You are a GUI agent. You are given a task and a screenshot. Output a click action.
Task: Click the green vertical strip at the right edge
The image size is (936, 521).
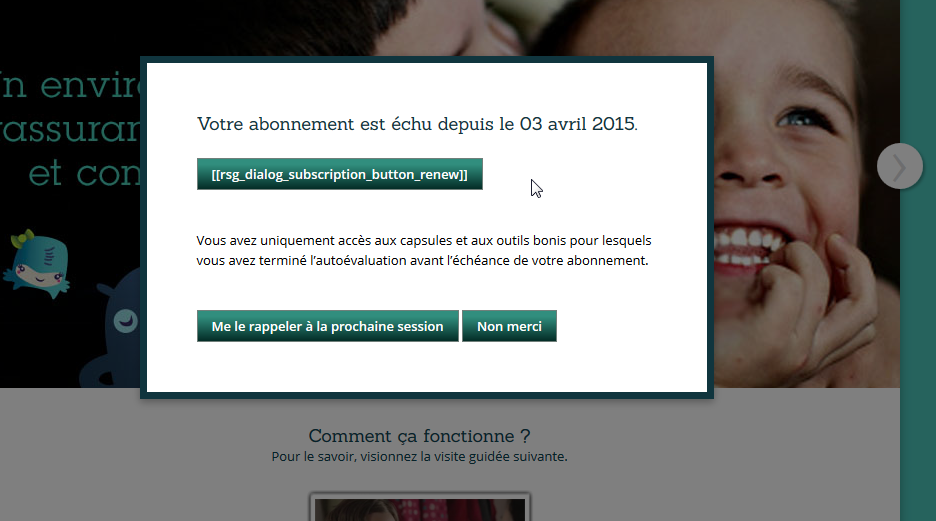(917, 300)
